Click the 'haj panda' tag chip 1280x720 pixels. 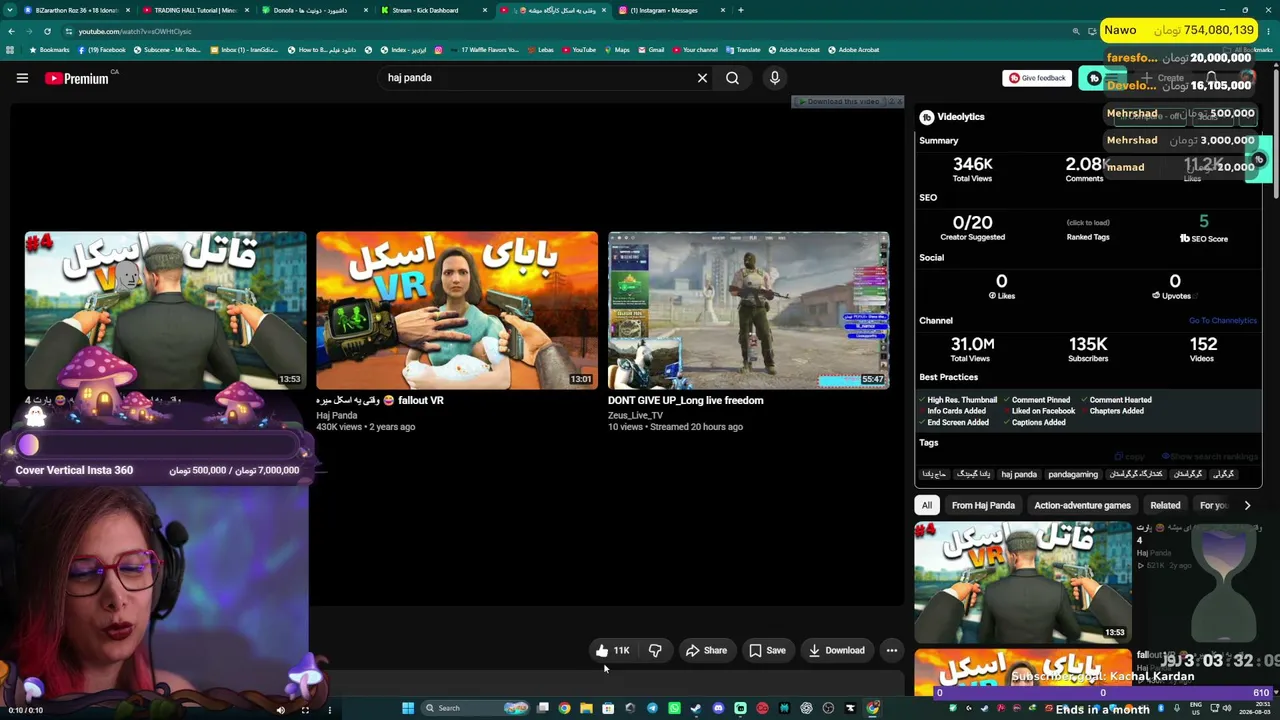point(1019,474)
